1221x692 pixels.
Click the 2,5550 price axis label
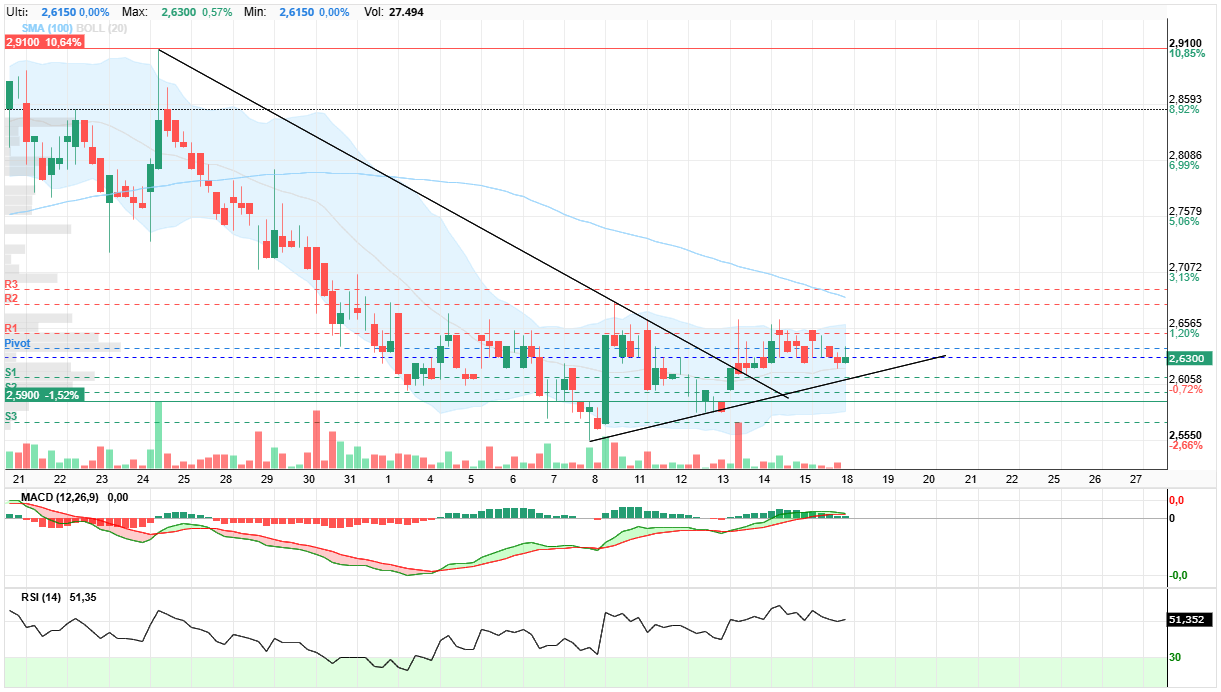coord(1186,435)
